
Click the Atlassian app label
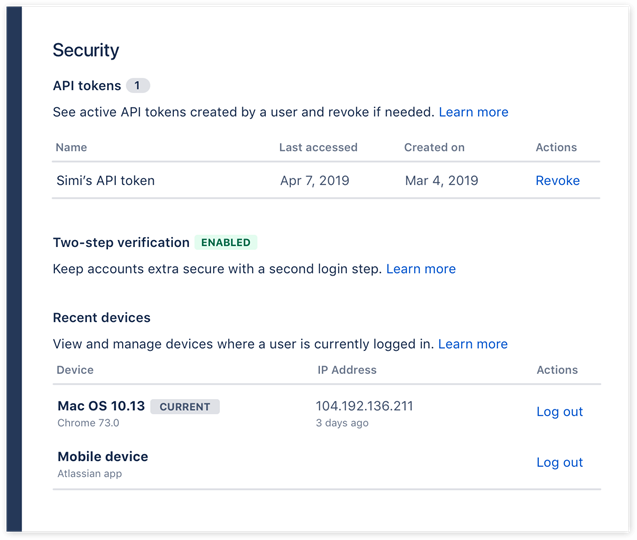90,474
